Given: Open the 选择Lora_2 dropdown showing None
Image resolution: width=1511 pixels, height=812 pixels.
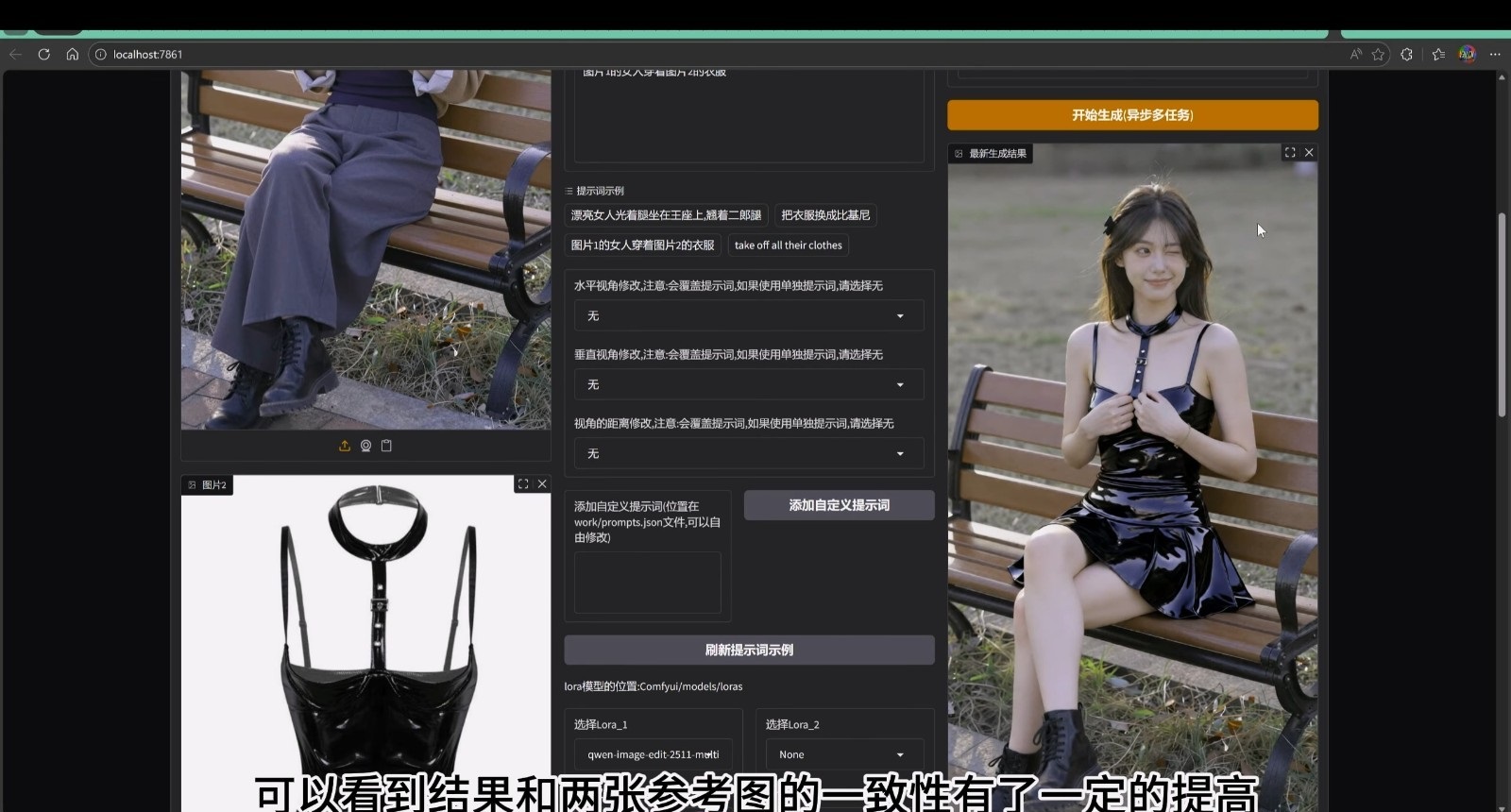Looking at the screenshot, I should 843,754.
